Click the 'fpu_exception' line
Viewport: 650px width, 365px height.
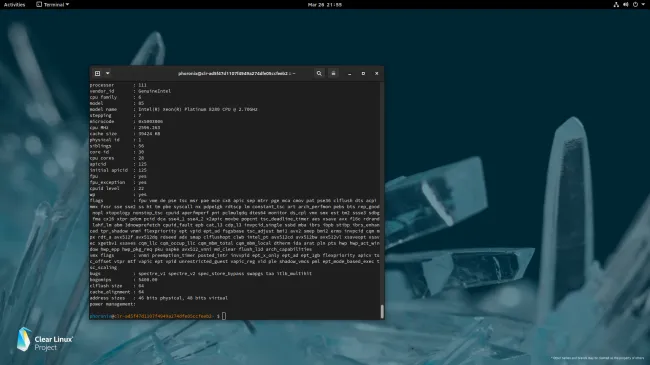[118, 182]
